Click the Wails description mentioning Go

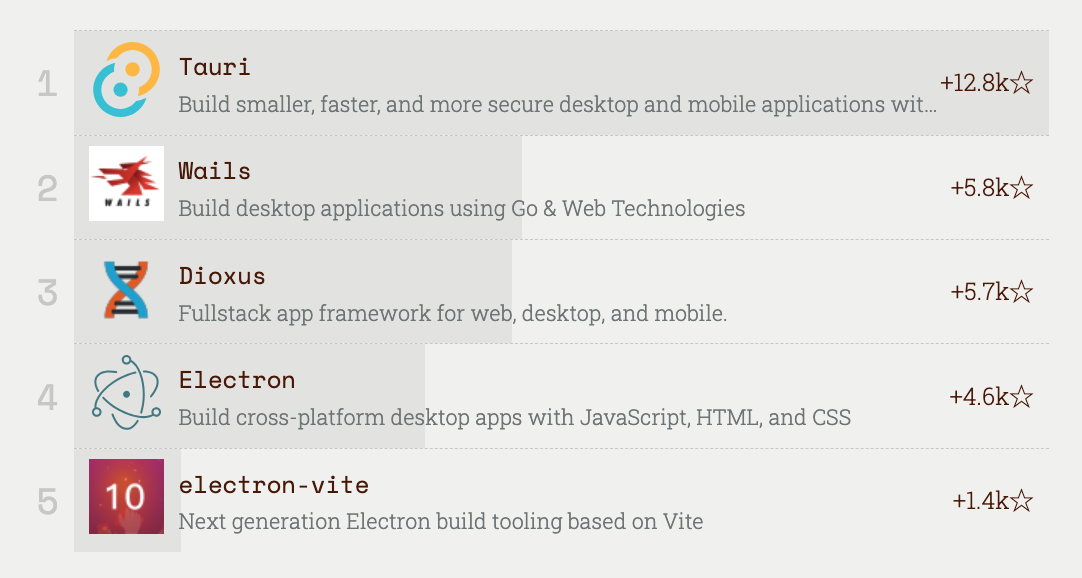pos(461,209)
